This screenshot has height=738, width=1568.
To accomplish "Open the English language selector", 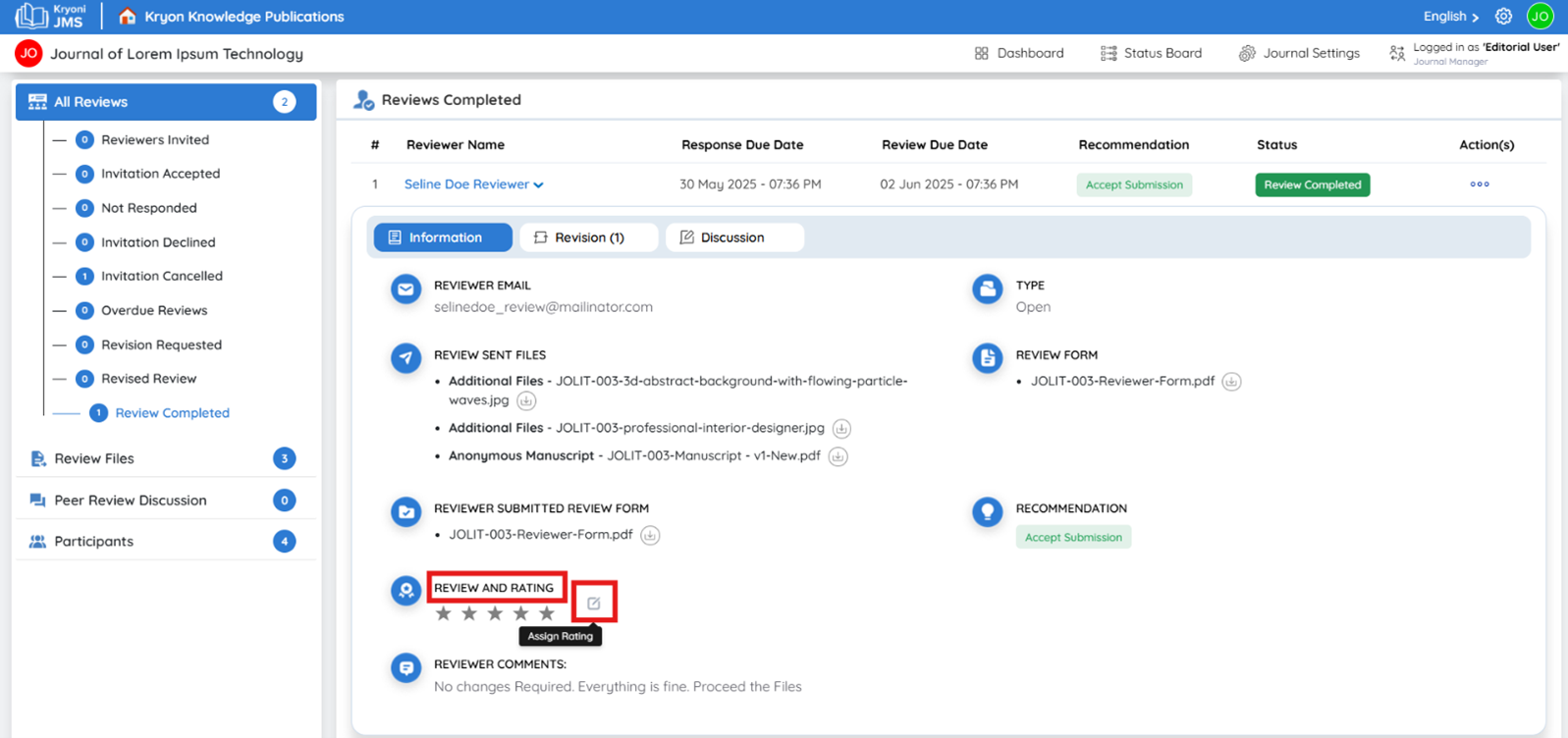I will tap(1450, 17).
